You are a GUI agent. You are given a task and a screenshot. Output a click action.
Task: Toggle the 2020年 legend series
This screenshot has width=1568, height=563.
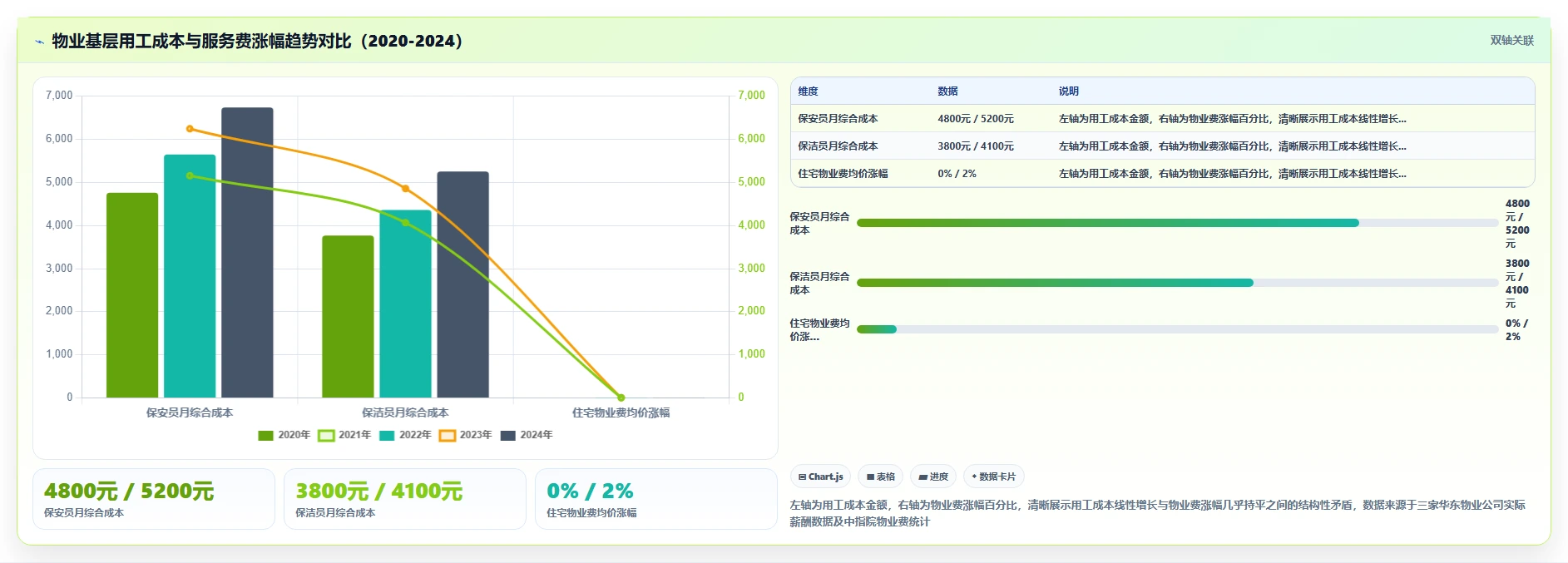284,435
